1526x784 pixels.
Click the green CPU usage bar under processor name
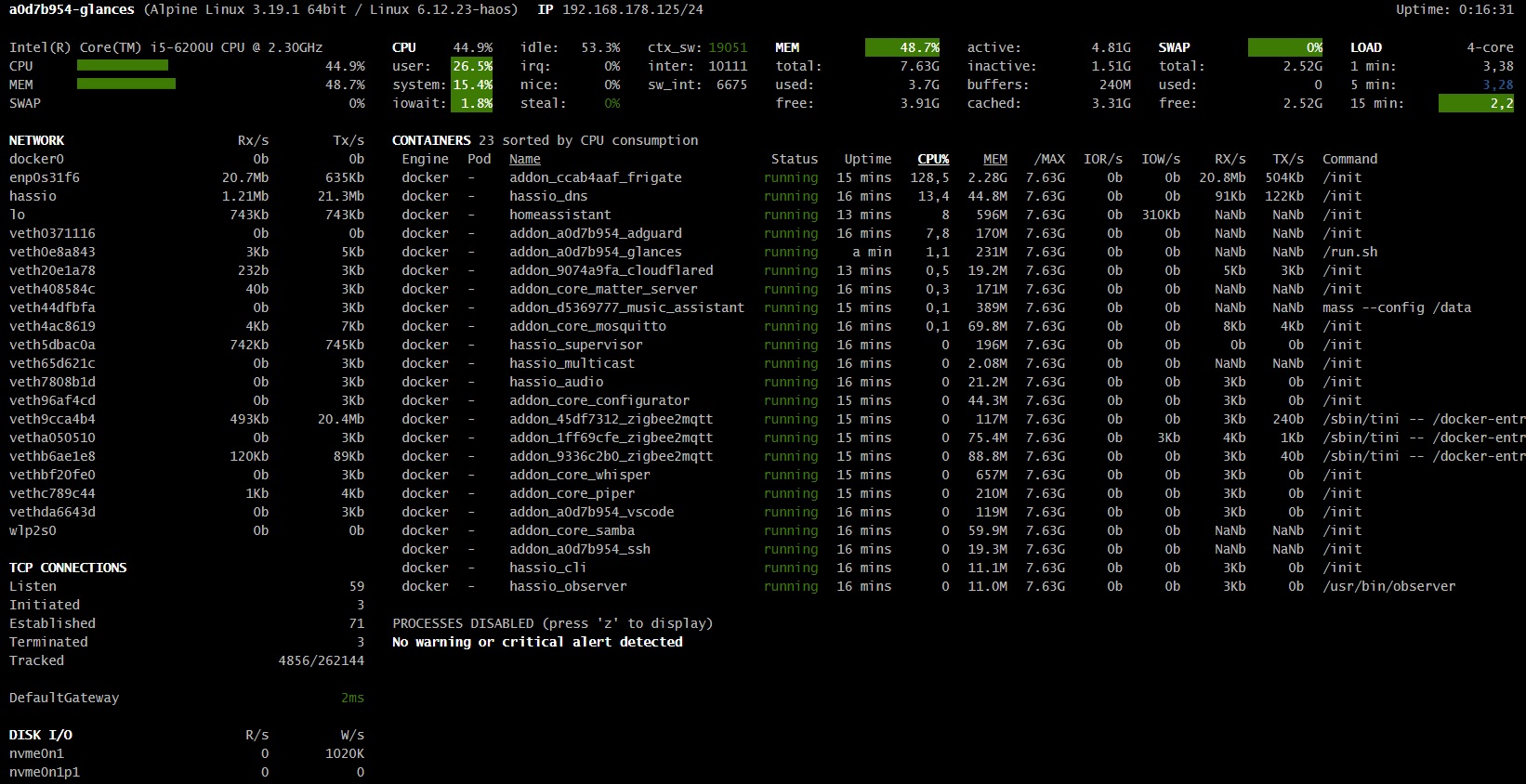[x=123, y=66]
